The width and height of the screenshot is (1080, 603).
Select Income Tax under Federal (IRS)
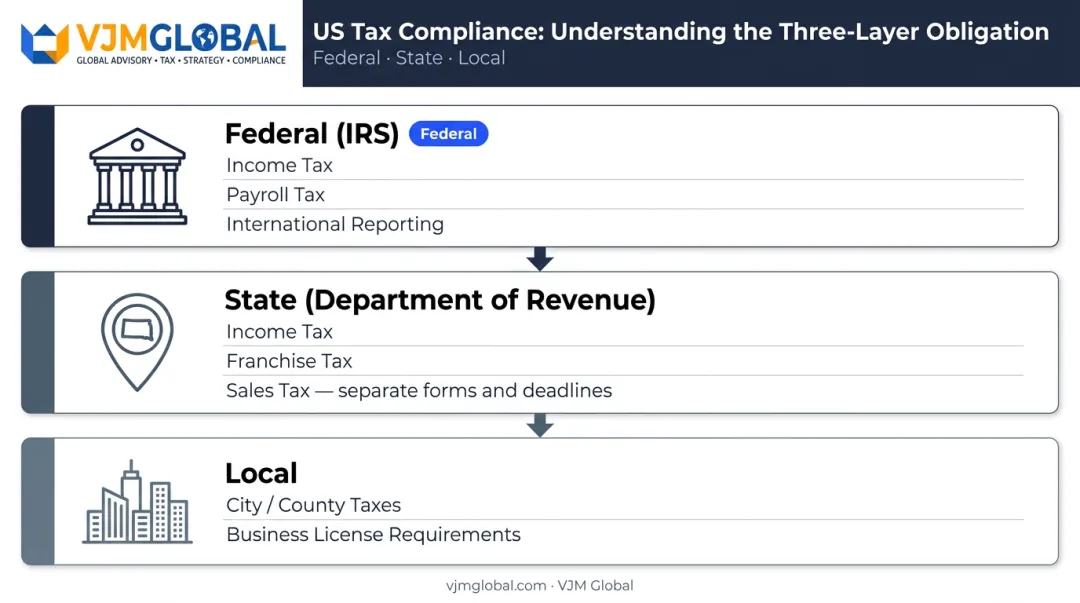pos(279,165)
